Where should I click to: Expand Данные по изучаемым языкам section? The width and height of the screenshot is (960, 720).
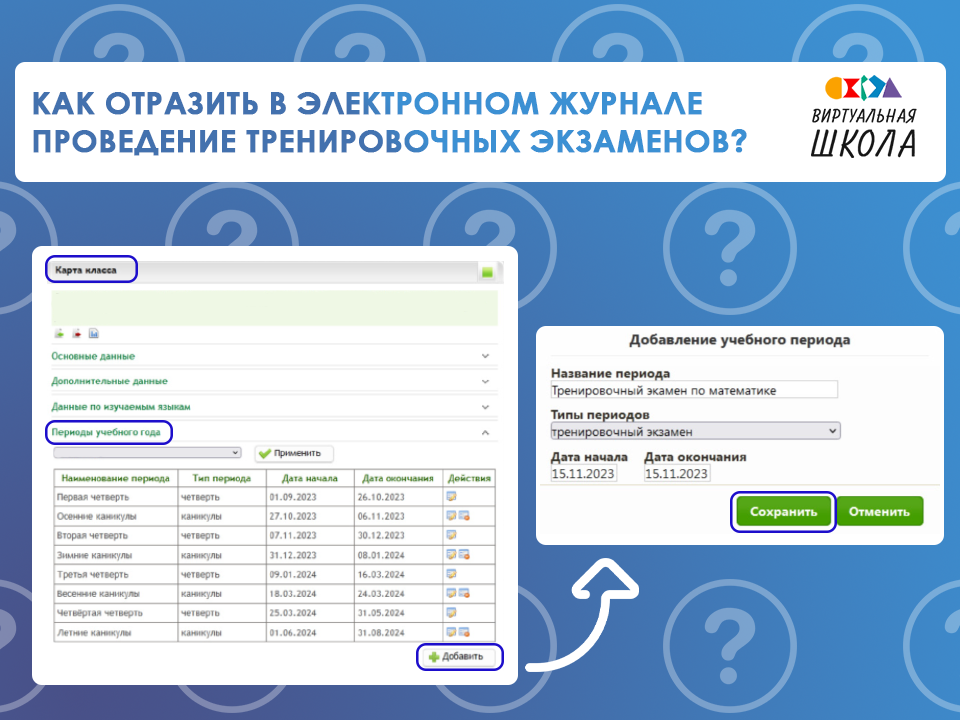[x=485, y=407]
